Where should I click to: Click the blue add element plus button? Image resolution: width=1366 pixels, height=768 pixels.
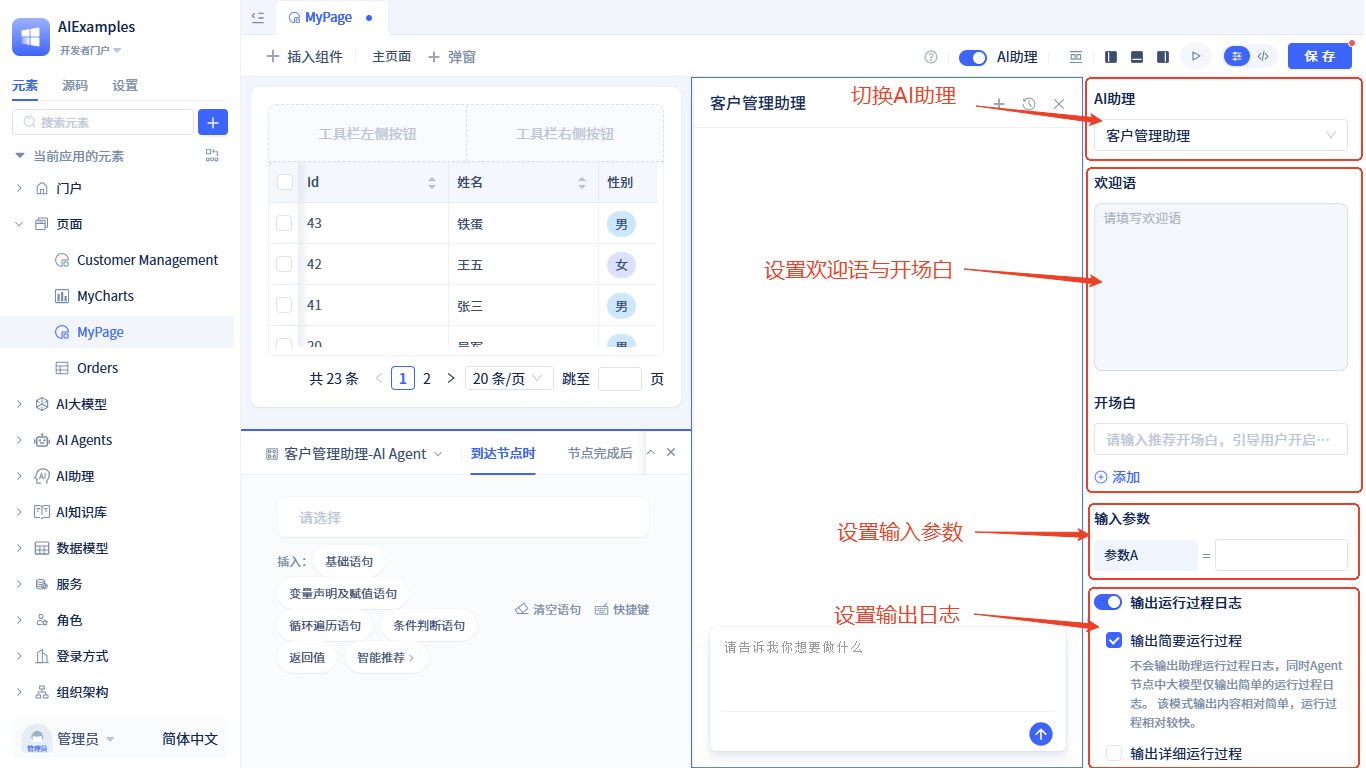point(213,122)
